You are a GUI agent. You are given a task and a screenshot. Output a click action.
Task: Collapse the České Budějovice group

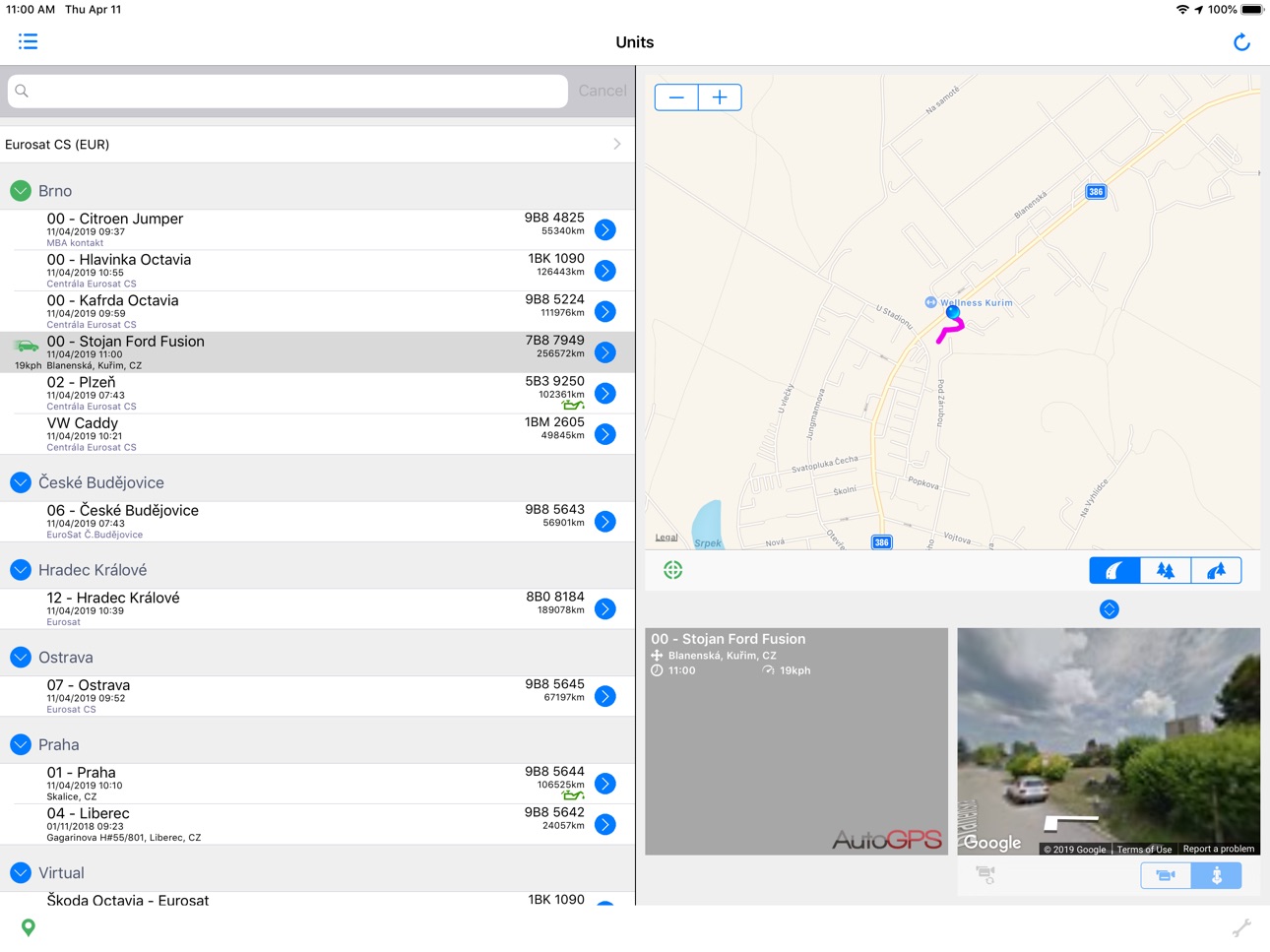21,482
